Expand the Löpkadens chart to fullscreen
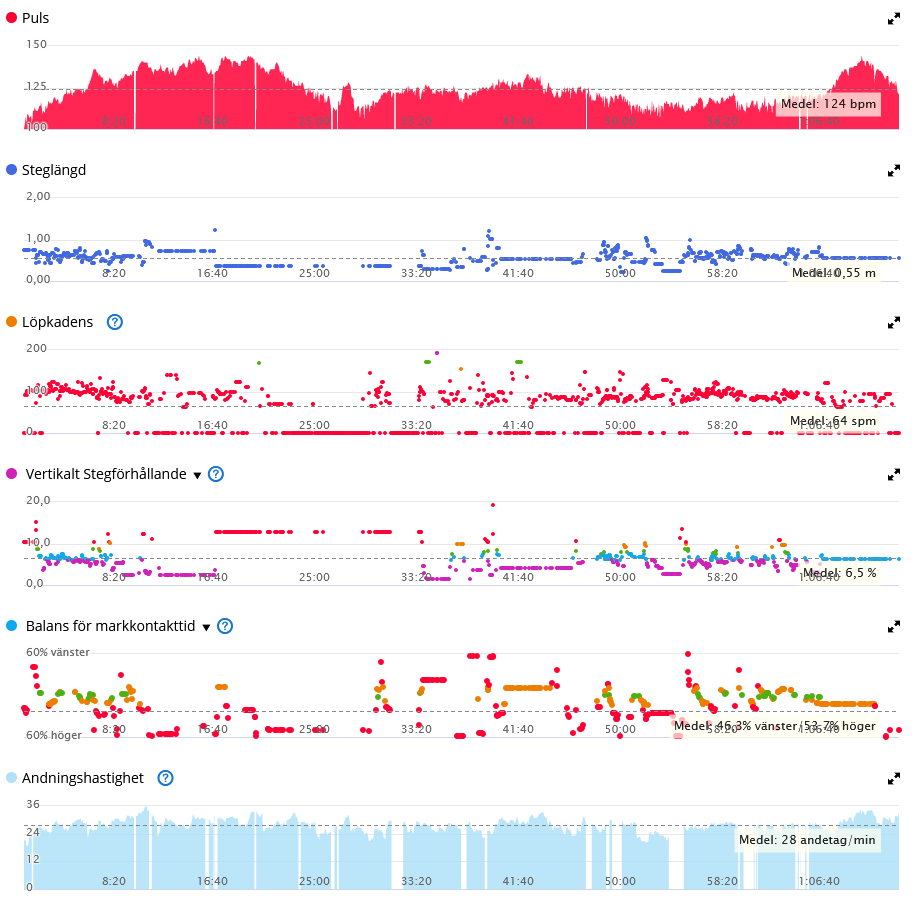The image size is (914, 902). point(894,322)
